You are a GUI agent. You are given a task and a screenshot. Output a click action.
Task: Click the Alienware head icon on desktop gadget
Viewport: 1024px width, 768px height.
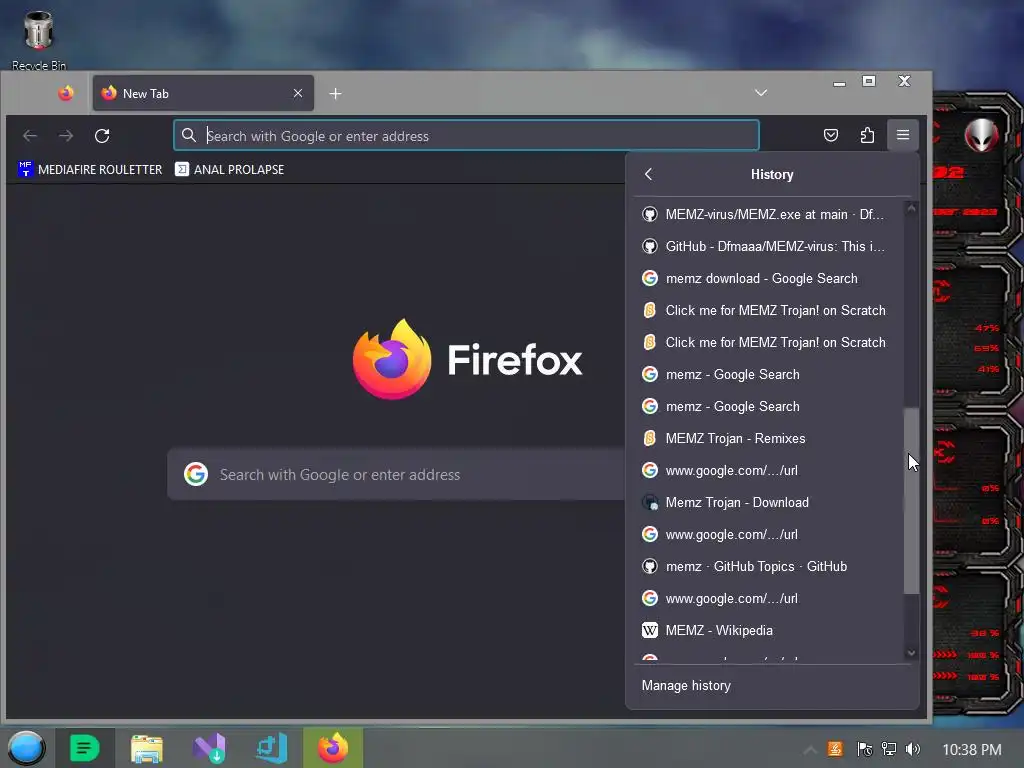[982, 135]
